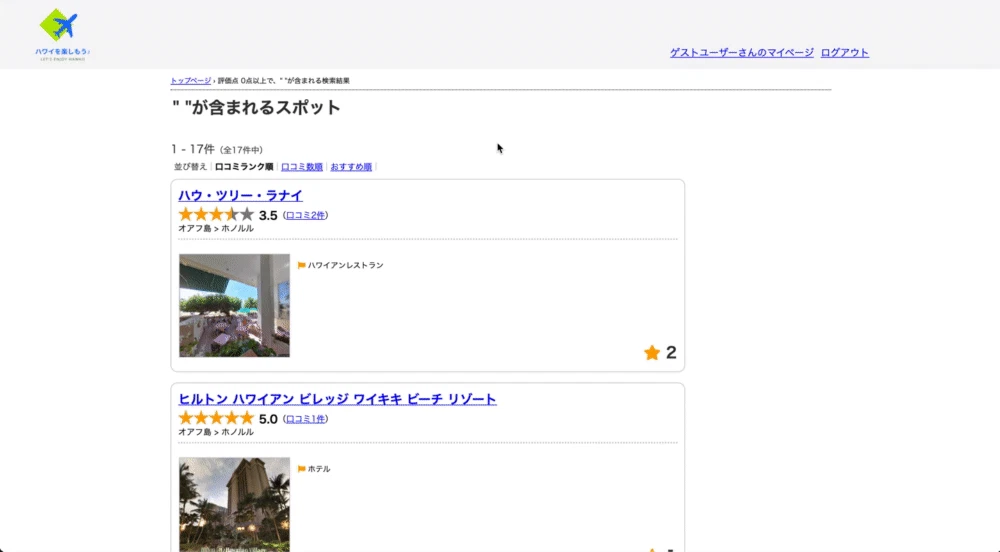Click ハウ・ツリー・ラナイ restaurant photo
The width and height of the screenshot is (1000, 552).
234,305
